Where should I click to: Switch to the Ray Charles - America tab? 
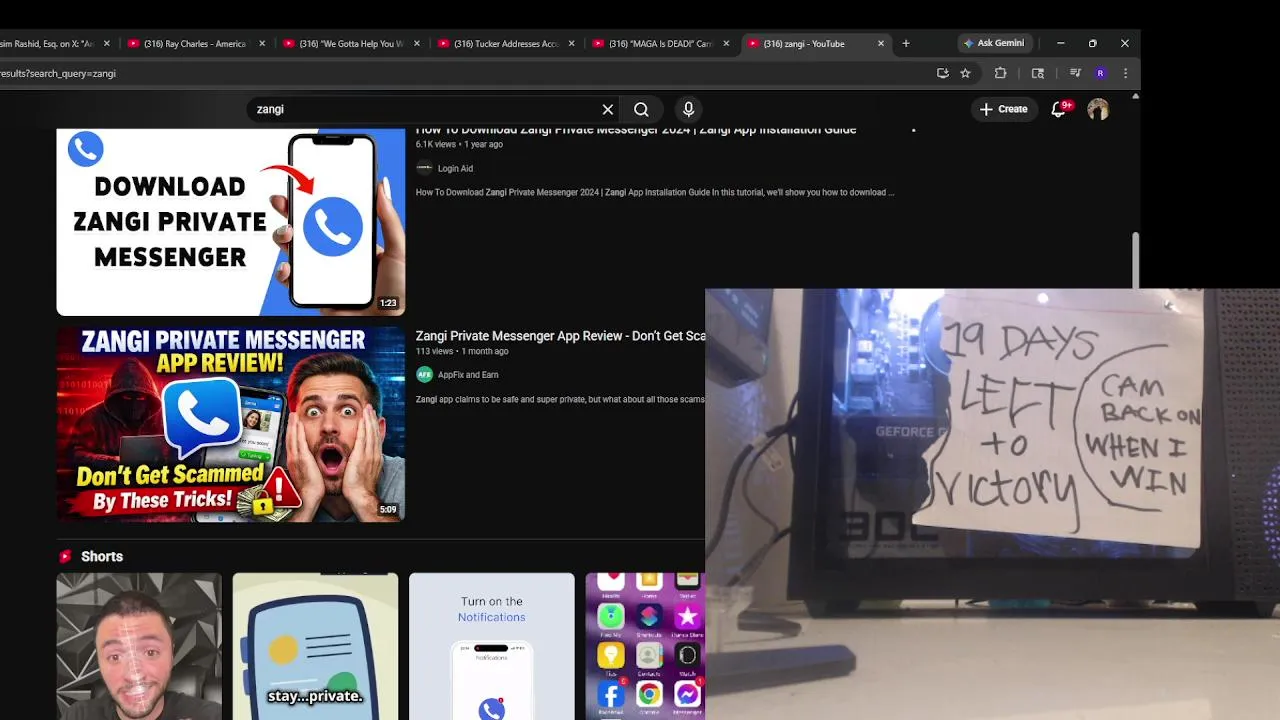point(195,43)
